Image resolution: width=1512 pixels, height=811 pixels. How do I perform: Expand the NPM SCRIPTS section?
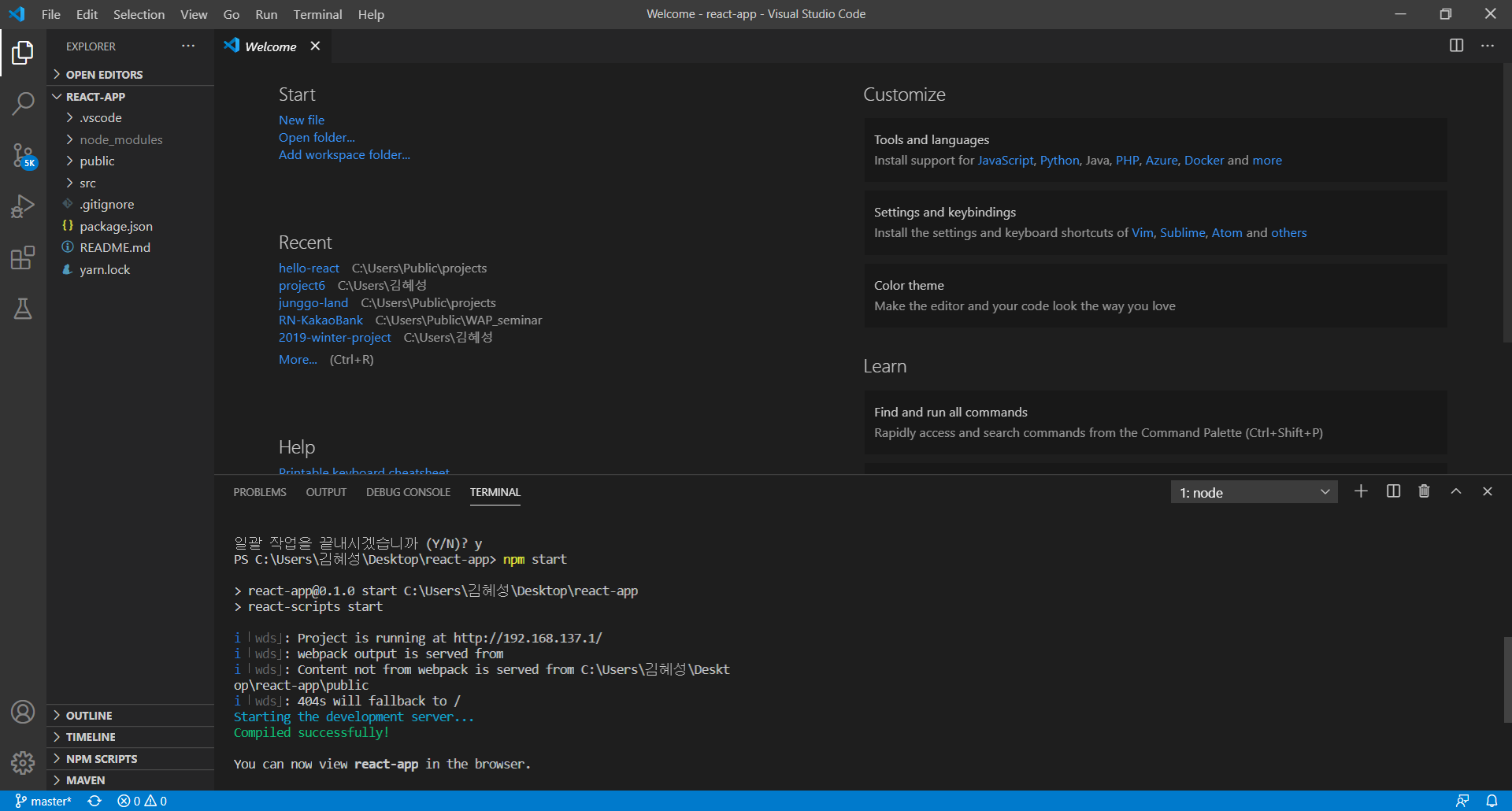[x=130, y=758]
